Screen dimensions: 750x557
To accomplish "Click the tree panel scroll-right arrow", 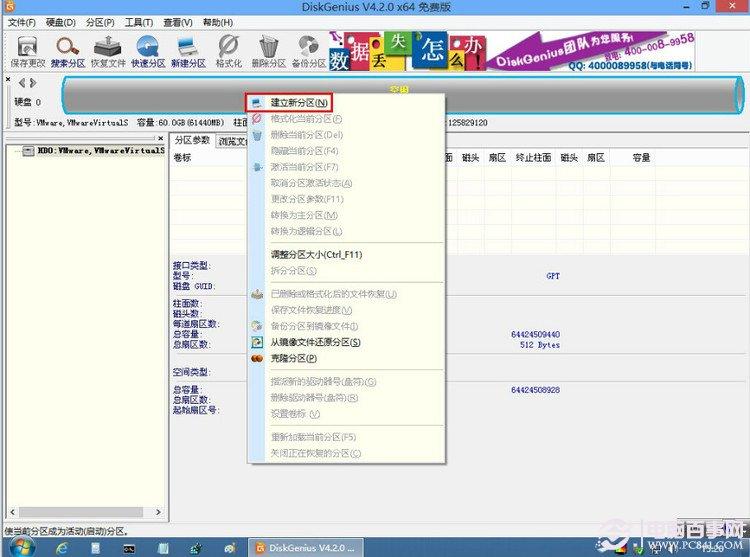I will 158,512.
